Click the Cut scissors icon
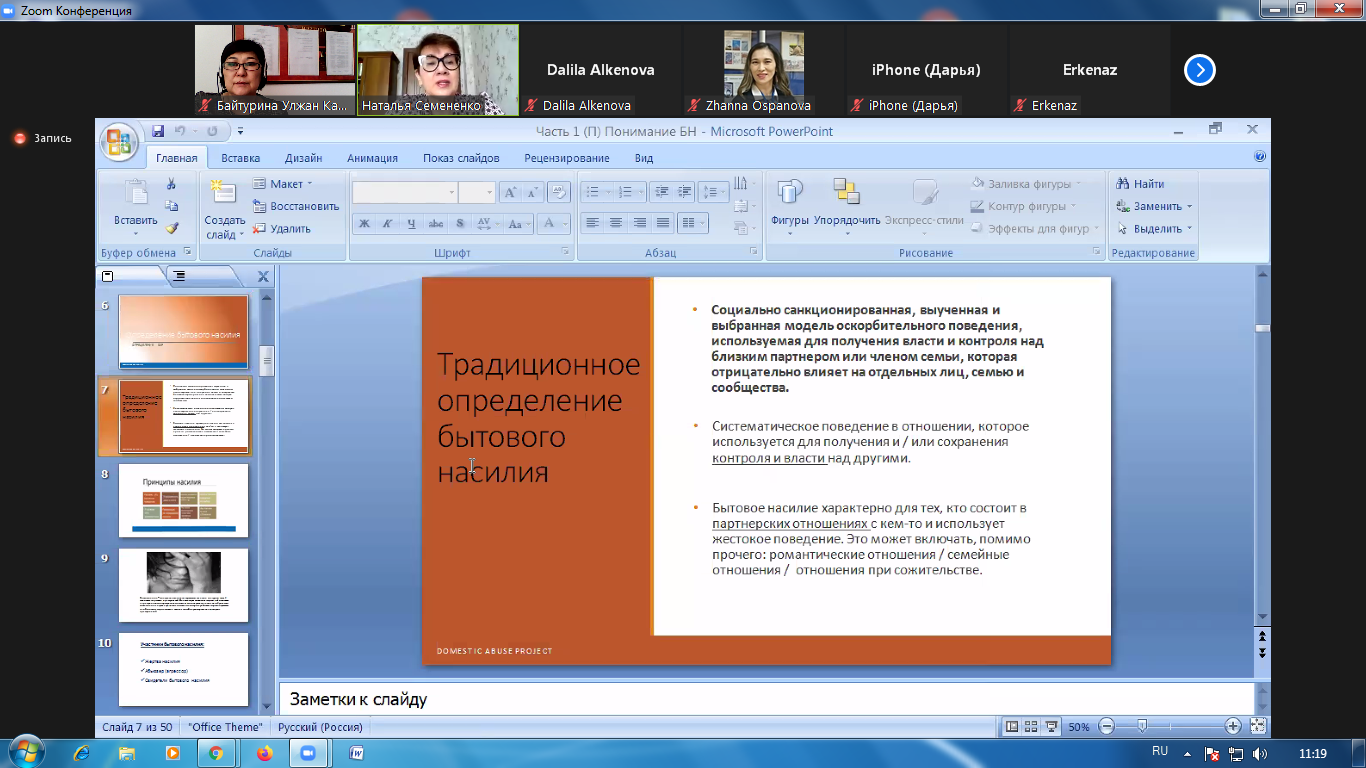This screenshot has height=768, width=1366. pyautogui.click(x=171, y=184)
